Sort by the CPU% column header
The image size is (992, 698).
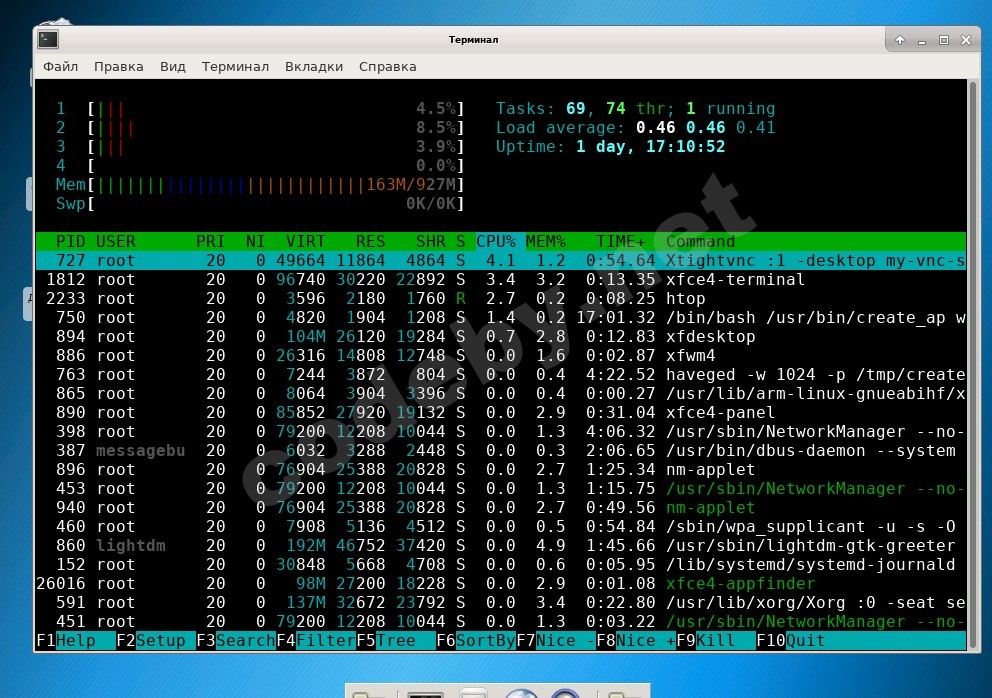coord(496,241)
